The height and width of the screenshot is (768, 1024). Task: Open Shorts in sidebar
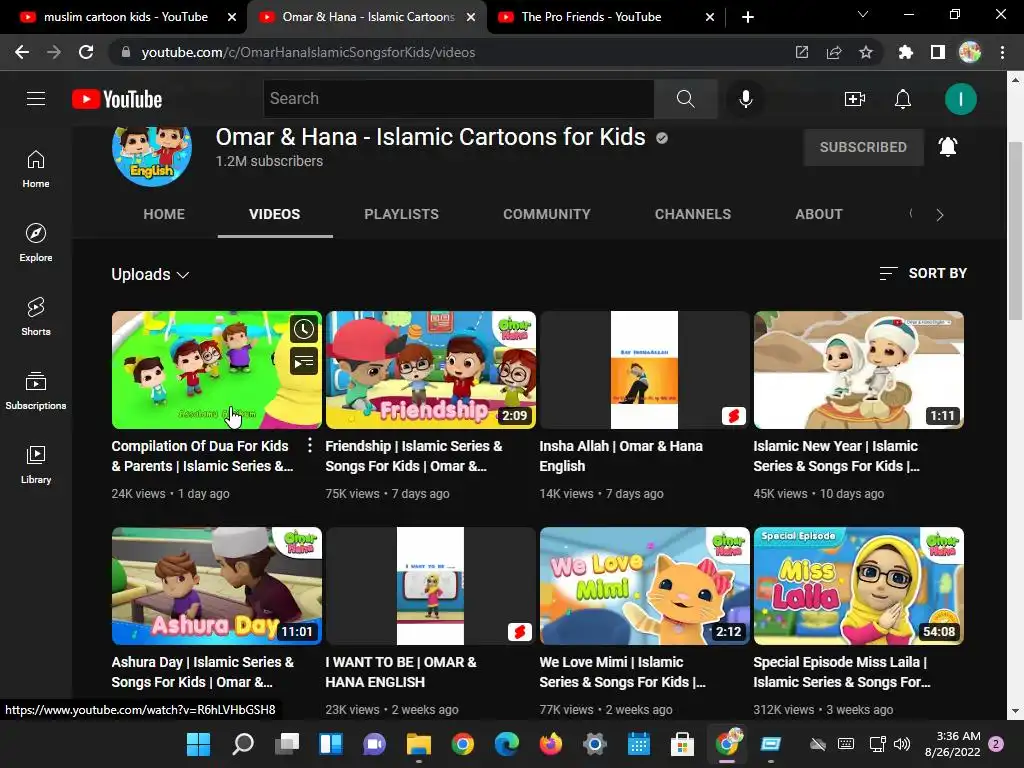coord(36,316)
